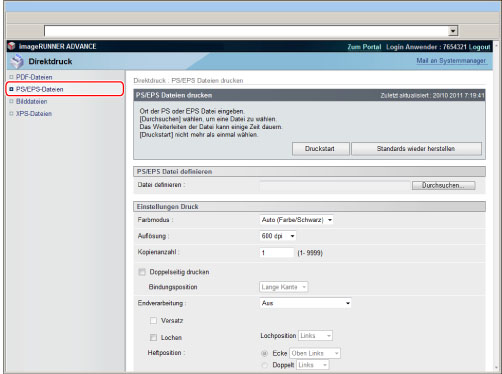Click the bullet icon beside PDF-Dateien
Image resolution: width=502 pixels, height=374 pixels.
pyautogui.click(x=11, y=77)
